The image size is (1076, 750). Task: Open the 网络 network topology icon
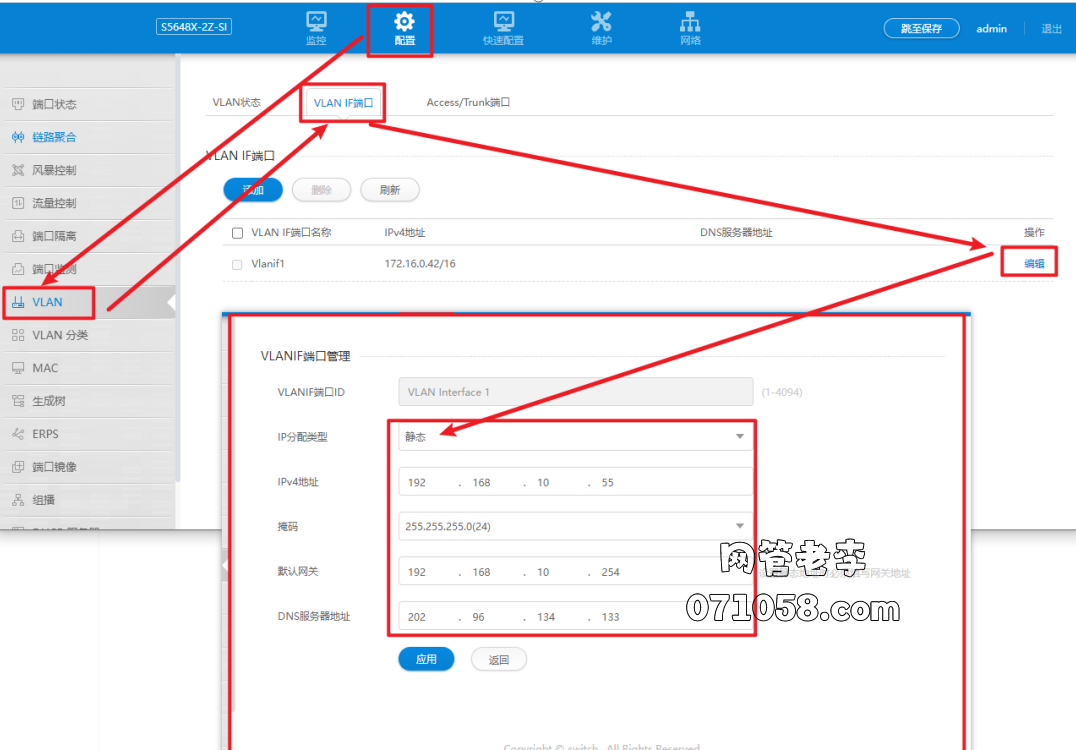point(690,23)
